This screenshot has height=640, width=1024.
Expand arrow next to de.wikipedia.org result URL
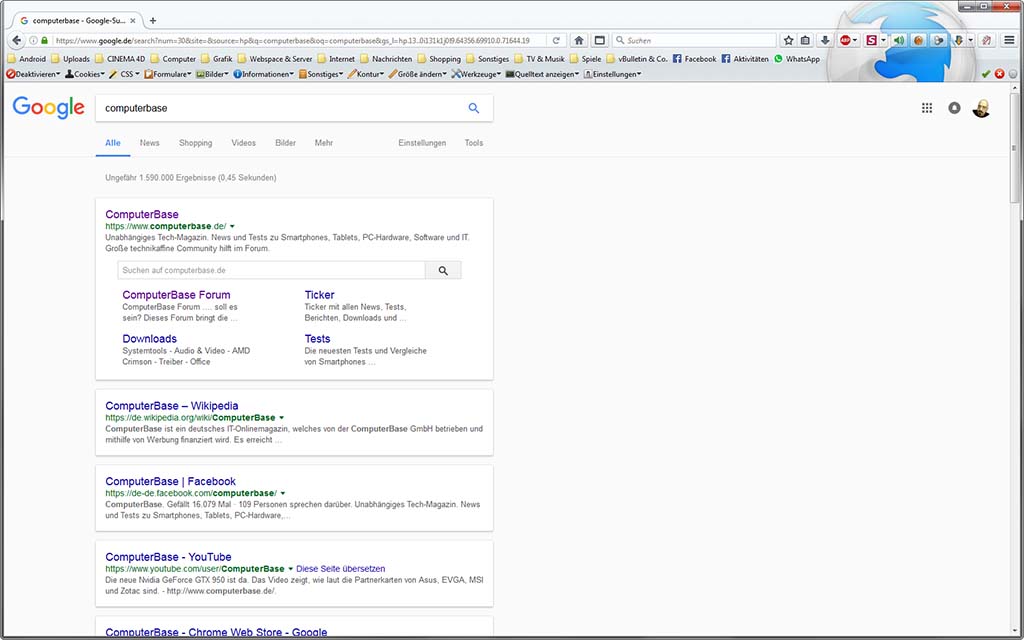[x=281, y=418]
